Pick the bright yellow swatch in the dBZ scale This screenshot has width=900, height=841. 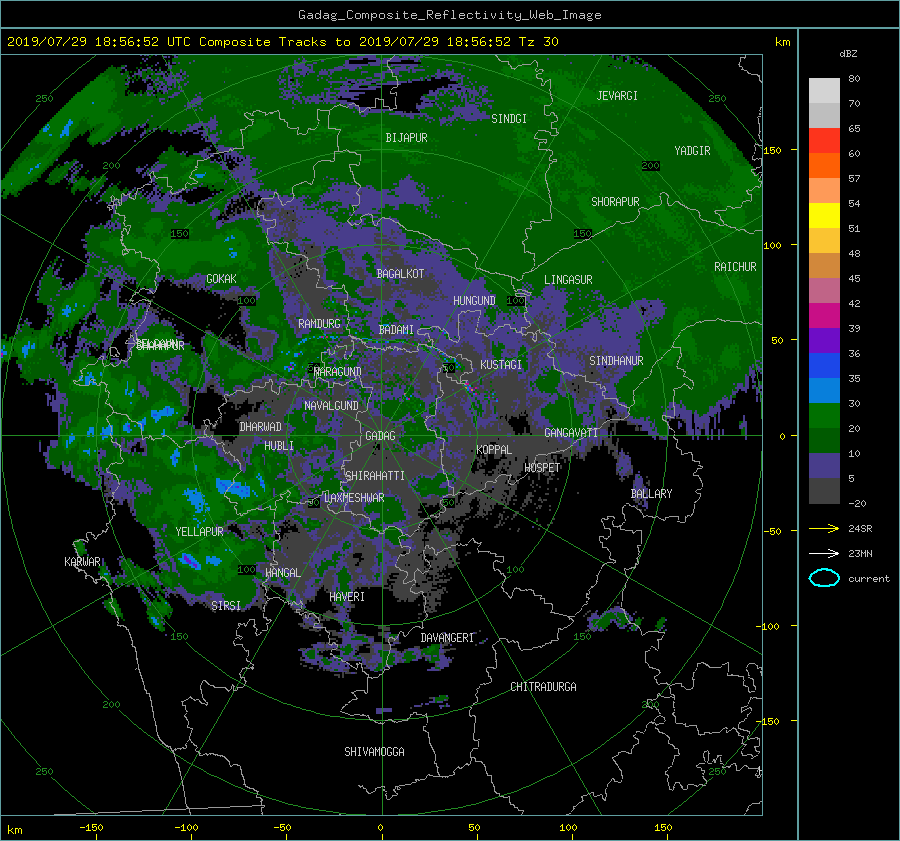click(824, 215)
